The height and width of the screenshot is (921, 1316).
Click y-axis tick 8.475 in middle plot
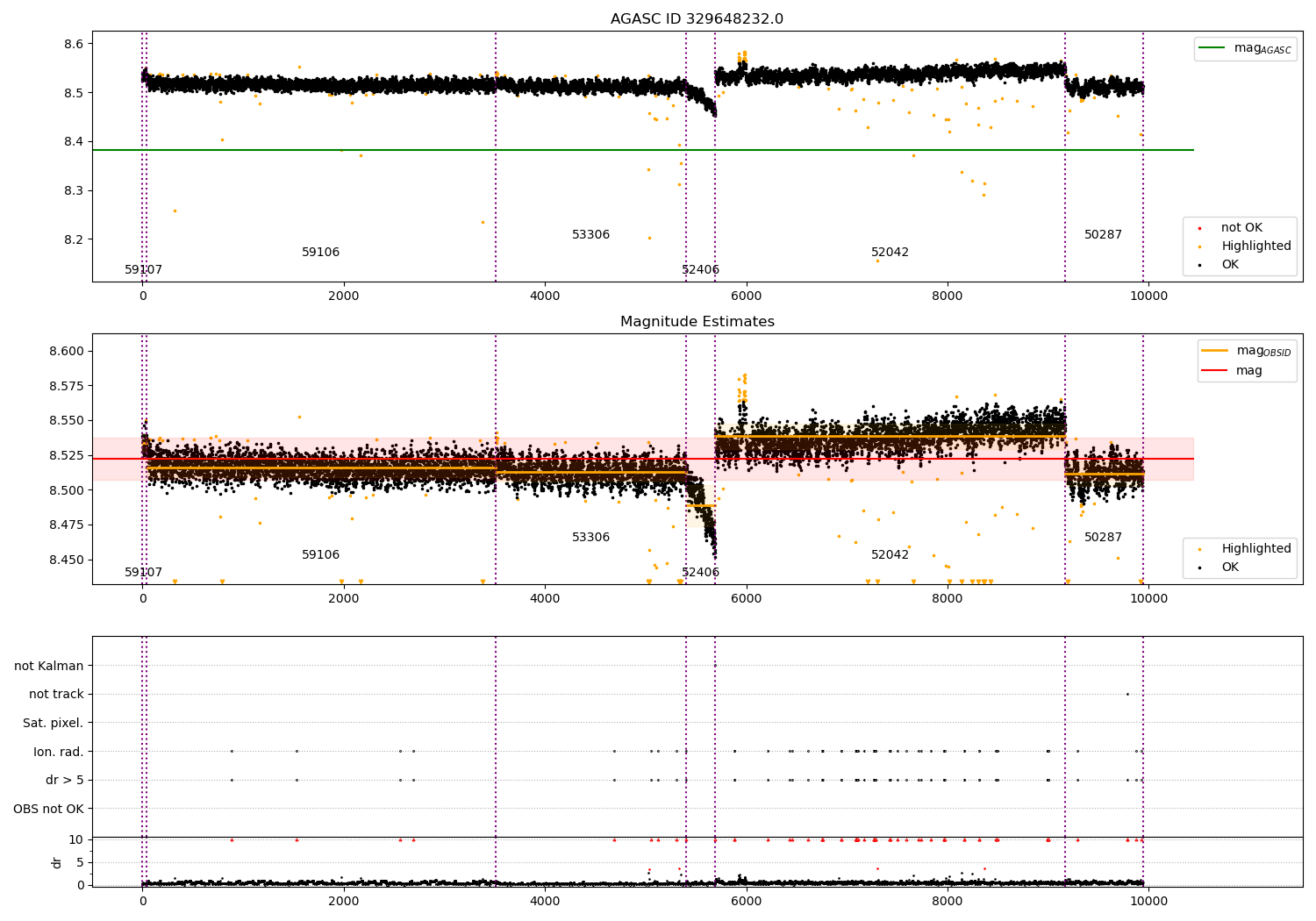(67, 525)
